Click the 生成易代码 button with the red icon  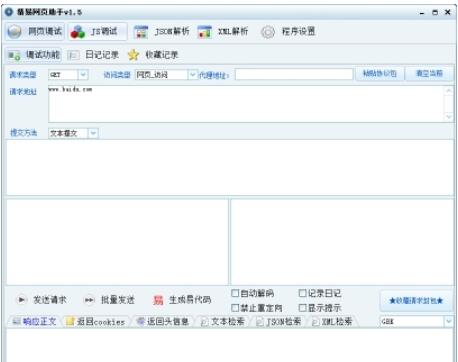182,300
